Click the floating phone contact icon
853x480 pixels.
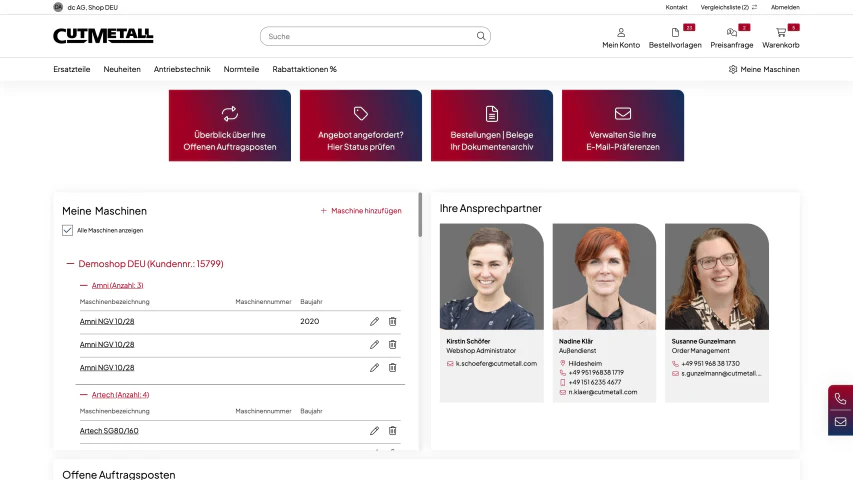(840, 398)
